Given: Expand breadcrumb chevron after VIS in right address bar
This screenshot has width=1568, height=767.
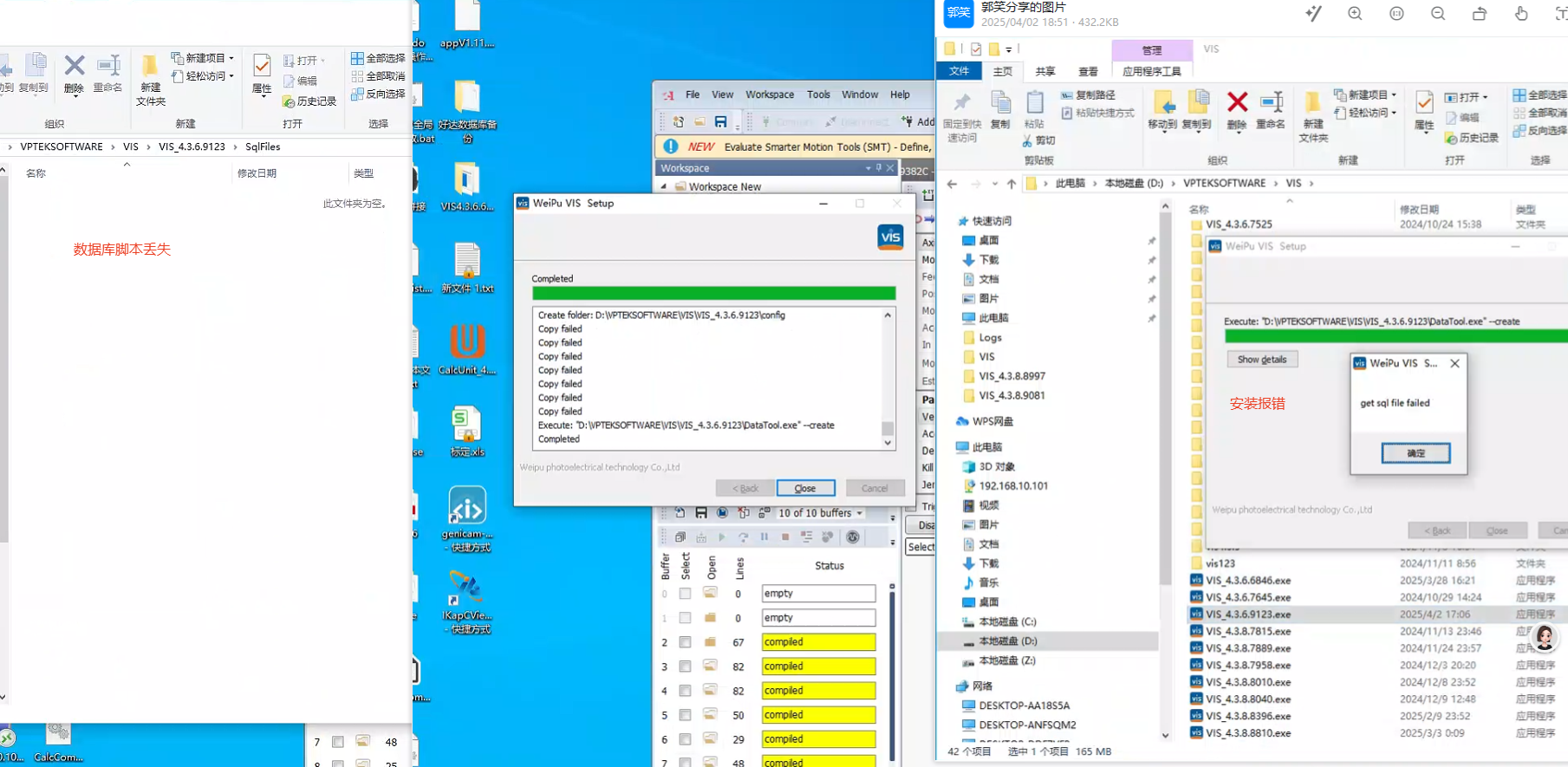Looking at the screenshot, I should [1311, 184].
